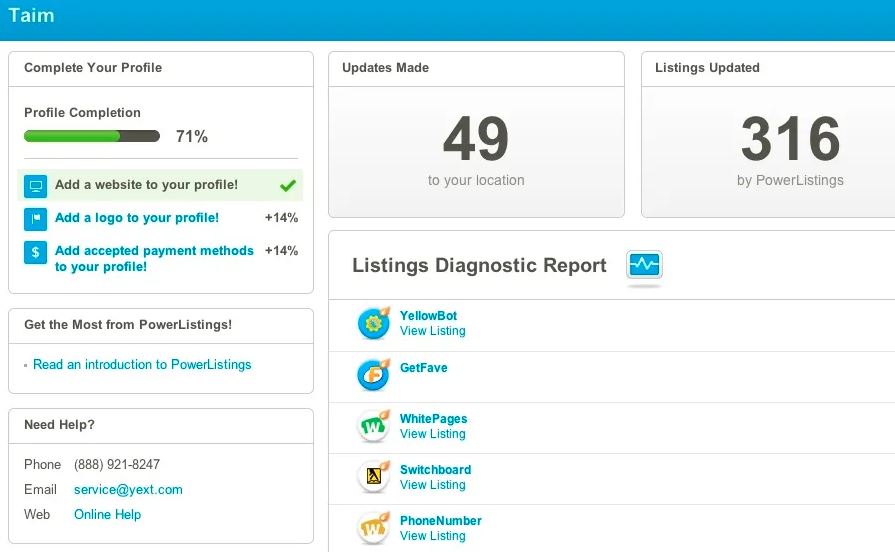Open 'Add a logo to your profile!' link
895x552 pixels.
[x=137, y=217]
